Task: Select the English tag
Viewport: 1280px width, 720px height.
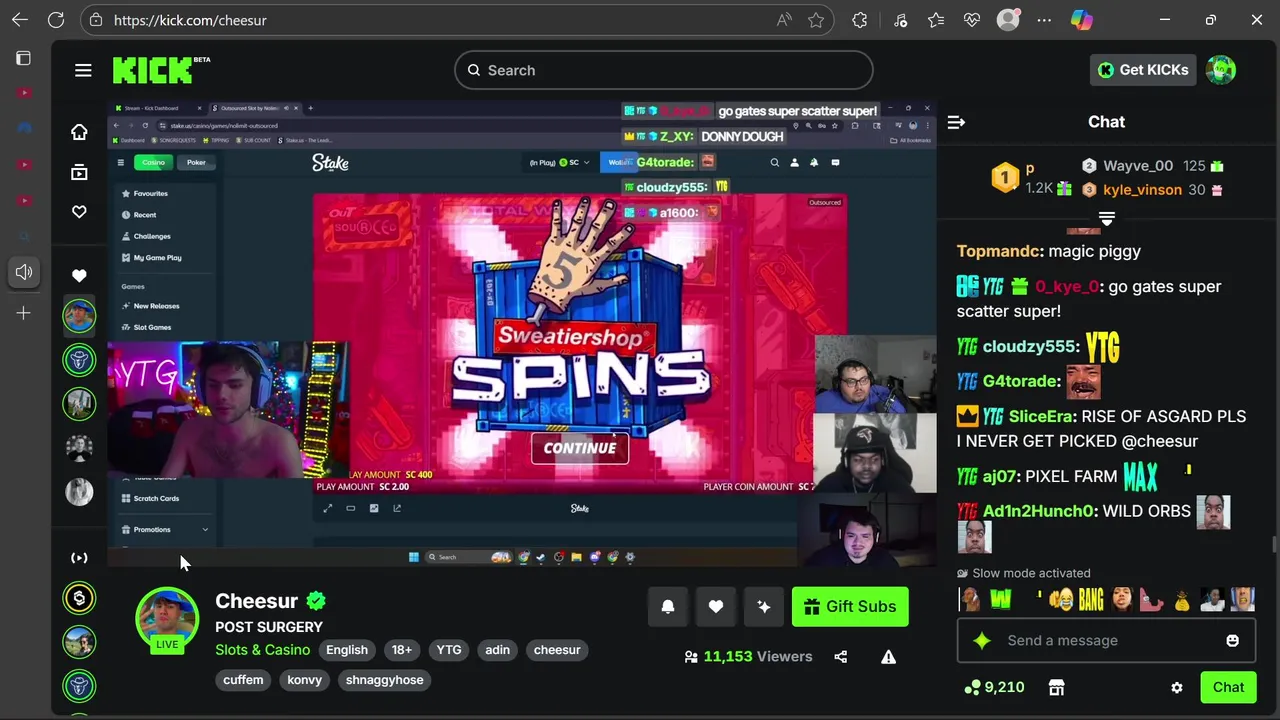Action: point(347,650)
